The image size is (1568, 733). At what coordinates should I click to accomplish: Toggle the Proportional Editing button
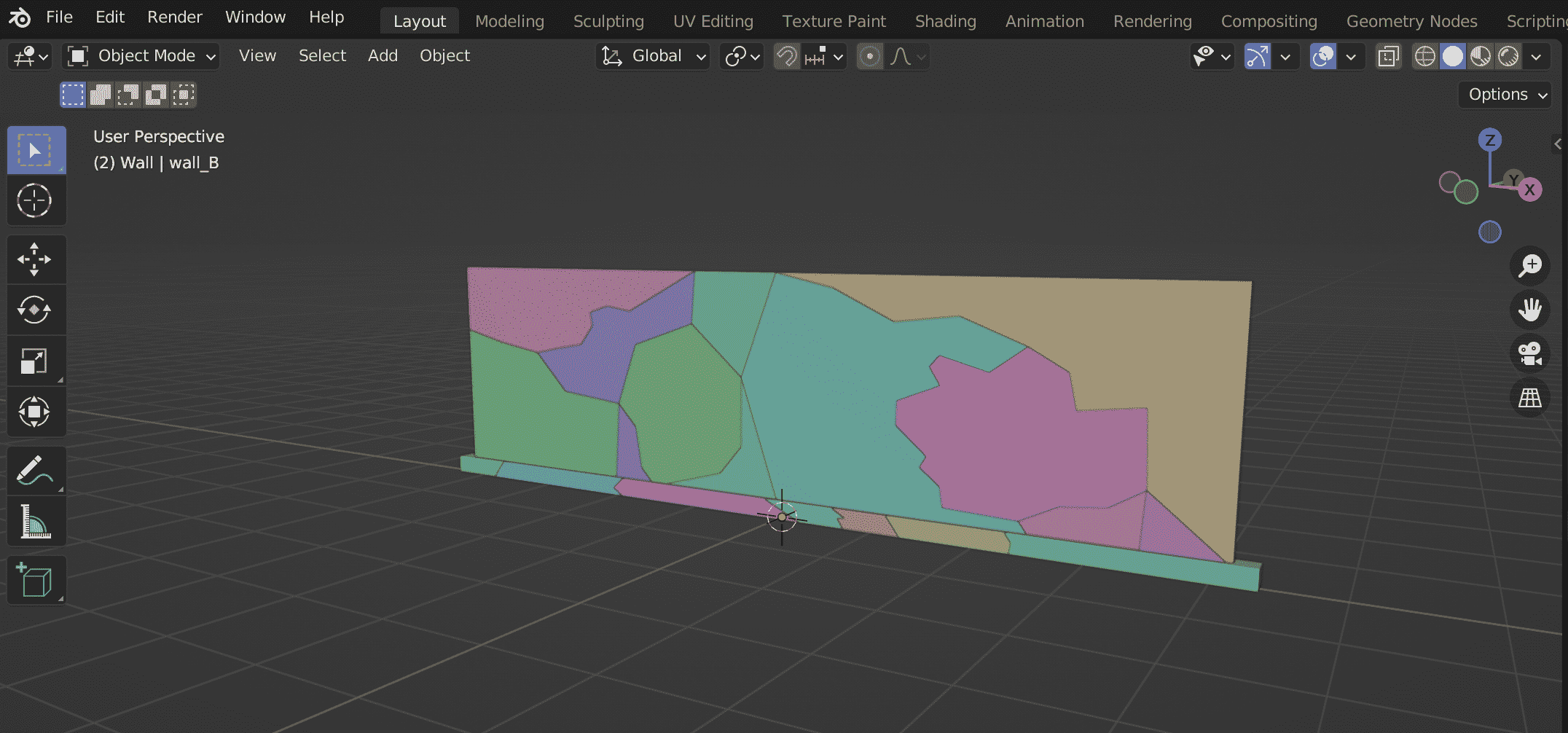[x=869, y=55]
